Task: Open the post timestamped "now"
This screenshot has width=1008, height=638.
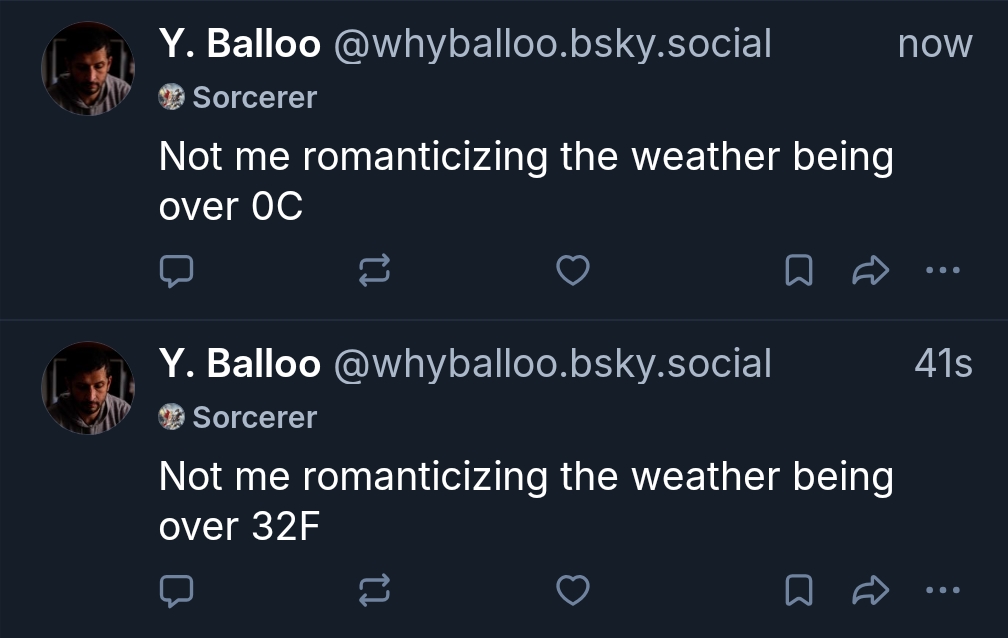Action: point(934,44)
